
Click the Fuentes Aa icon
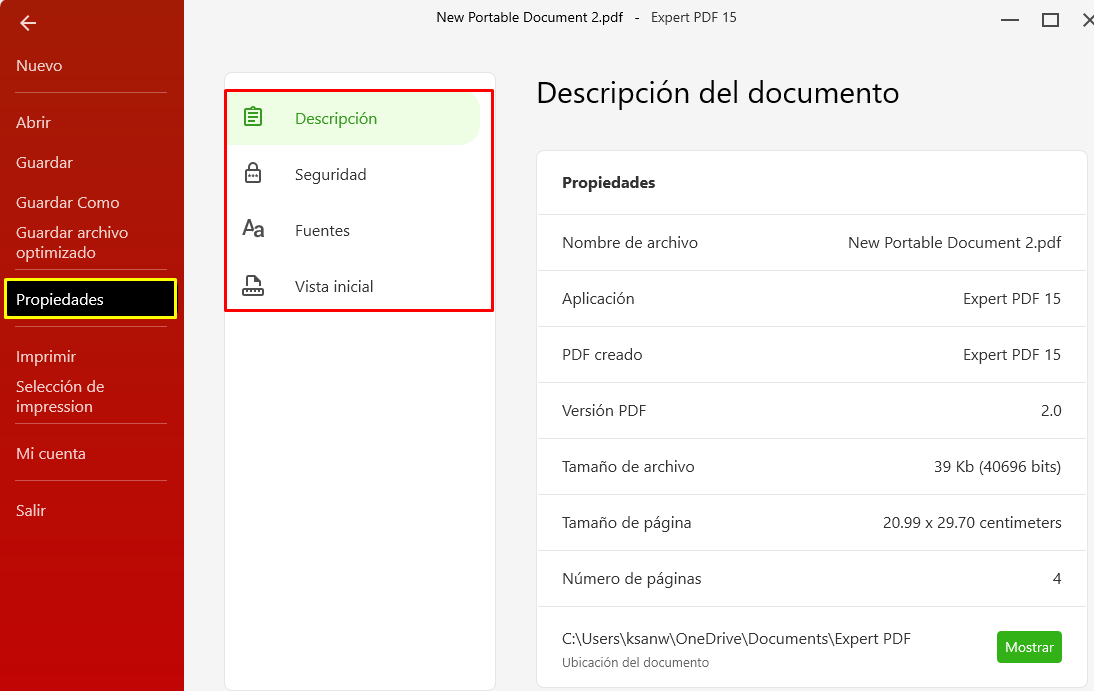(x=253, y=229)
